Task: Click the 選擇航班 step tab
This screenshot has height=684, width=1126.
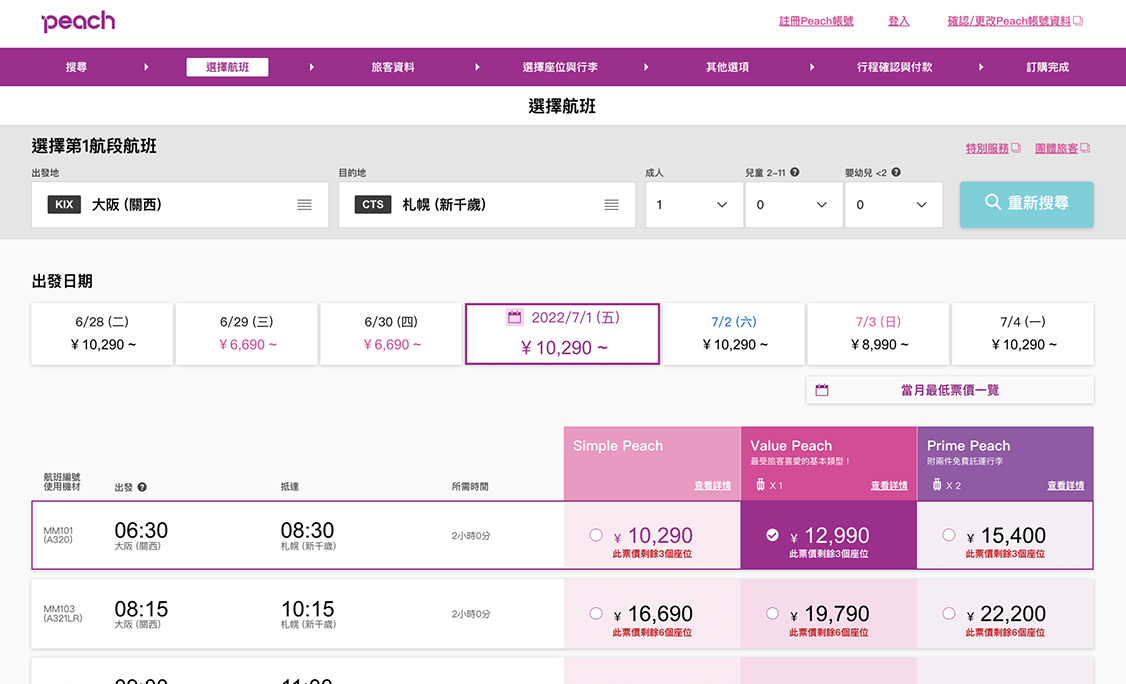Action: (x=227, y=67)
